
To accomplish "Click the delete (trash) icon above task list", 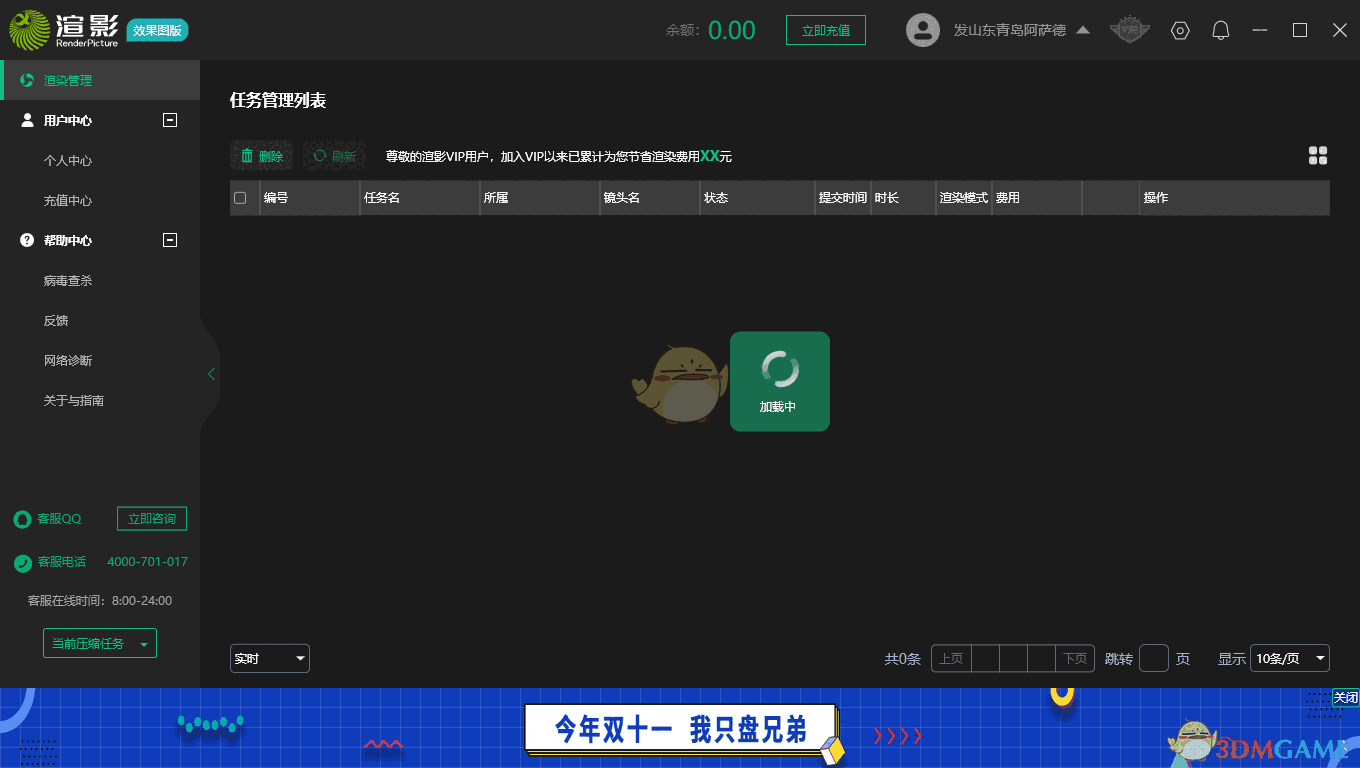I will pyautogui.click(x=247, y=155).
